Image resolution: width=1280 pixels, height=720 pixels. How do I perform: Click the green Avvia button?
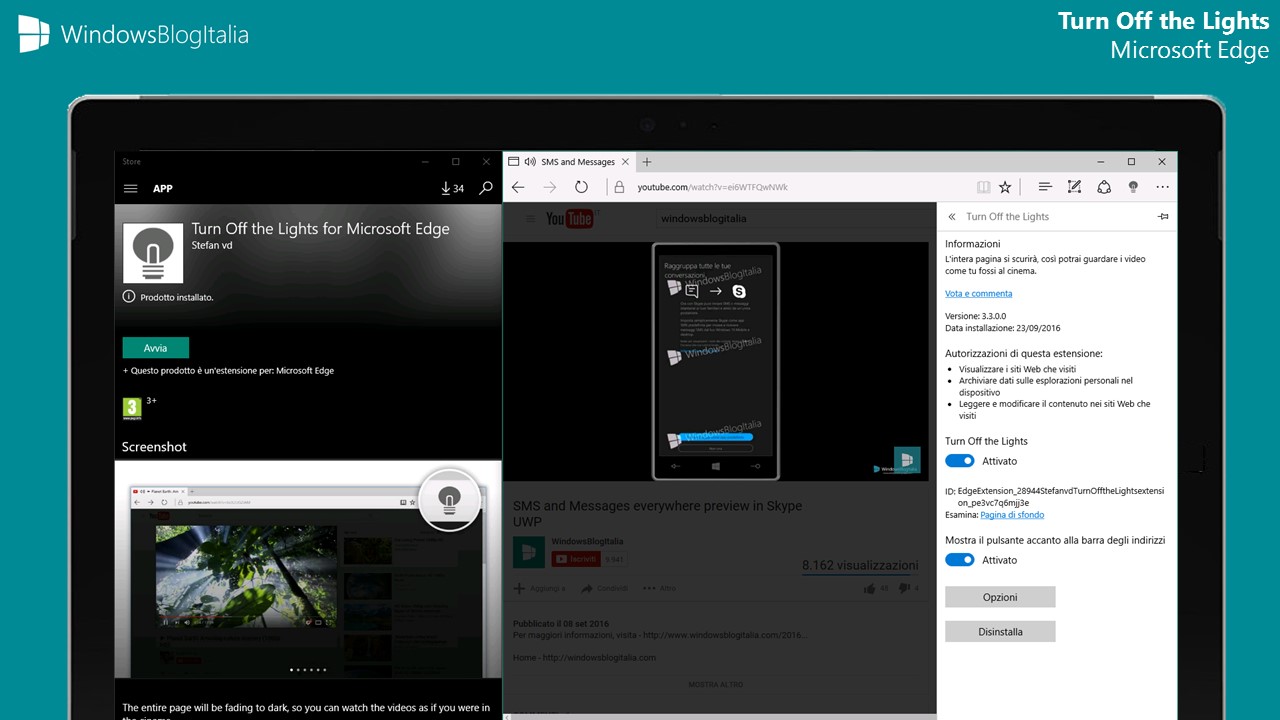155,348
